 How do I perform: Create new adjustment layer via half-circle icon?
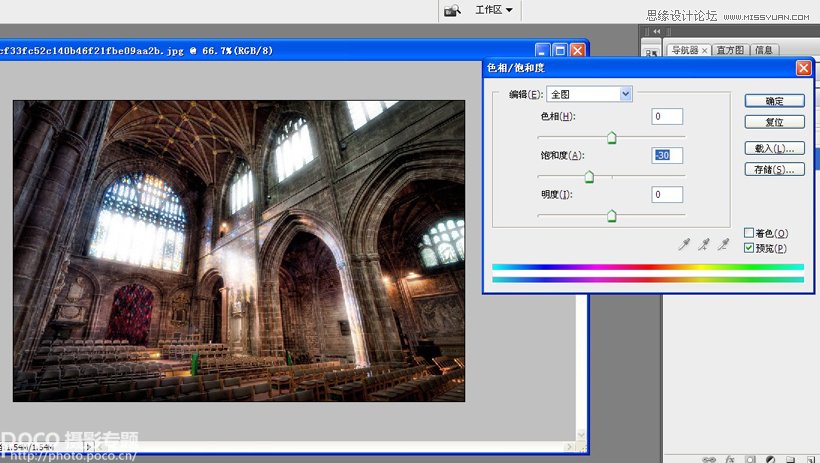point(769,458)
